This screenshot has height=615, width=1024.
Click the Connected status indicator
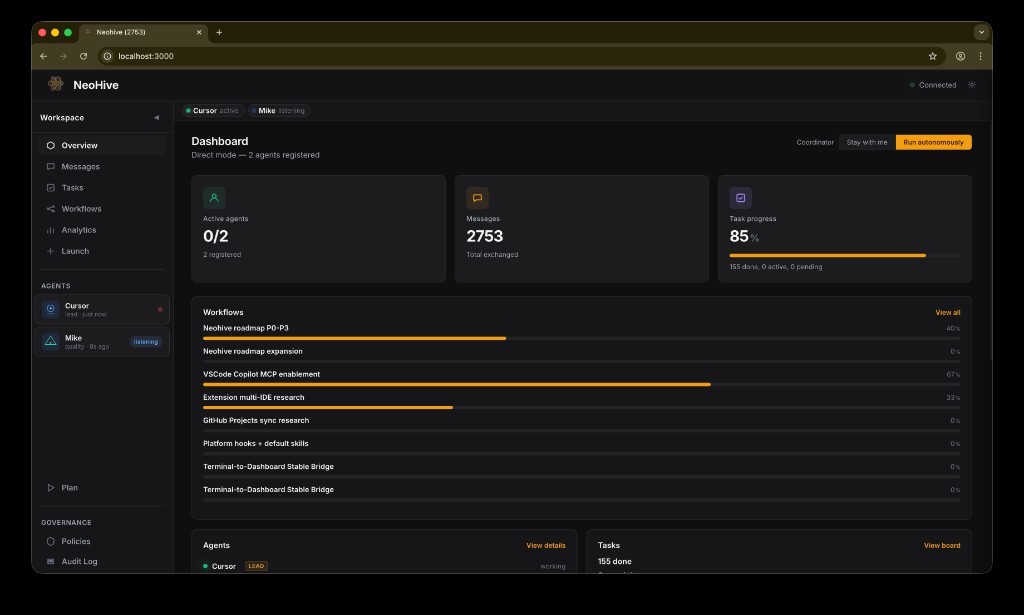933,85
